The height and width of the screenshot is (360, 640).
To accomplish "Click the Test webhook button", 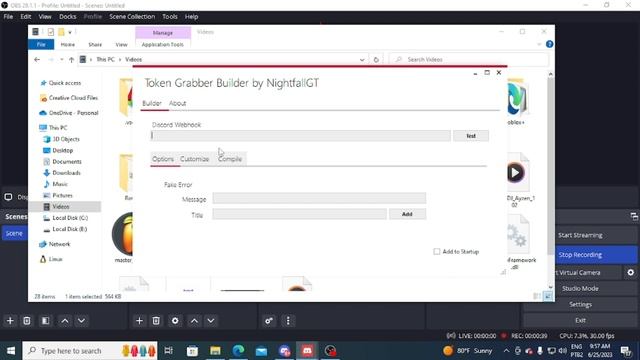I will [471, 136].
